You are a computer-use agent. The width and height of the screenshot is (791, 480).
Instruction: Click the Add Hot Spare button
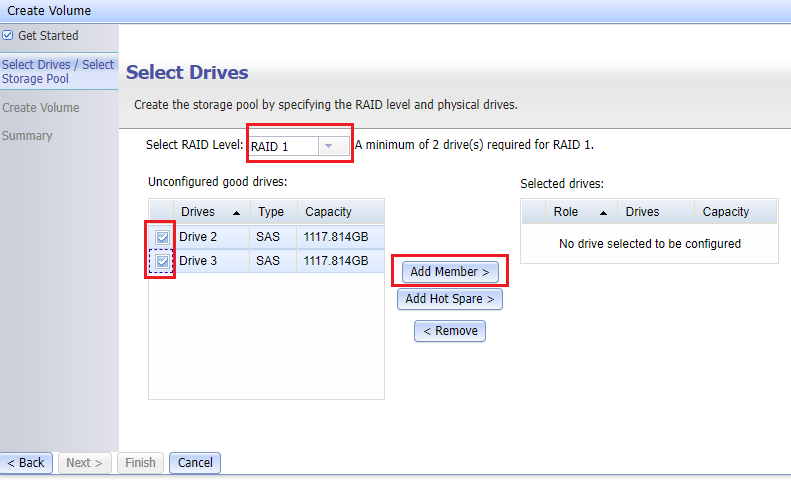tap(449, 299)
